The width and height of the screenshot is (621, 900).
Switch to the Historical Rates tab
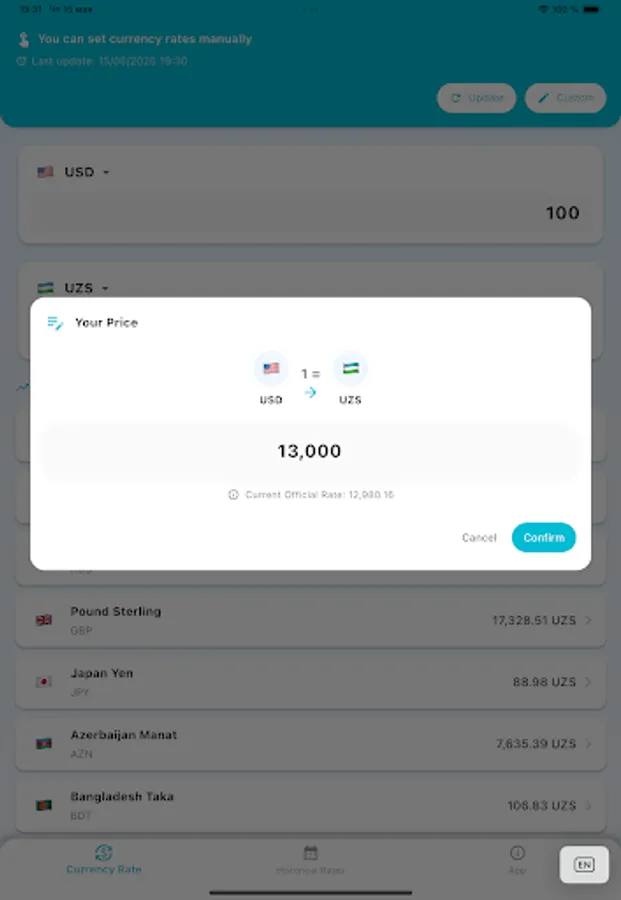click(310, 862)
